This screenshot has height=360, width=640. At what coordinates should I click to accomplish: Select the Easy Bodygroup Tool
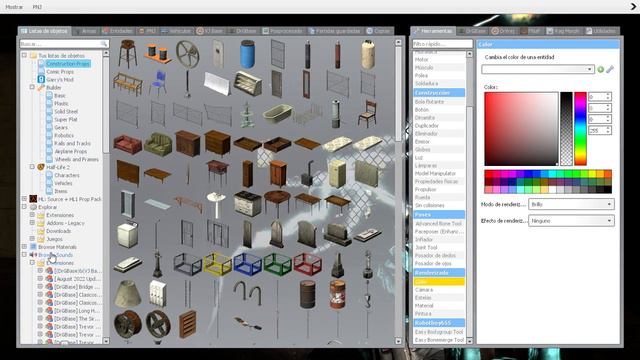pos(439,332)
